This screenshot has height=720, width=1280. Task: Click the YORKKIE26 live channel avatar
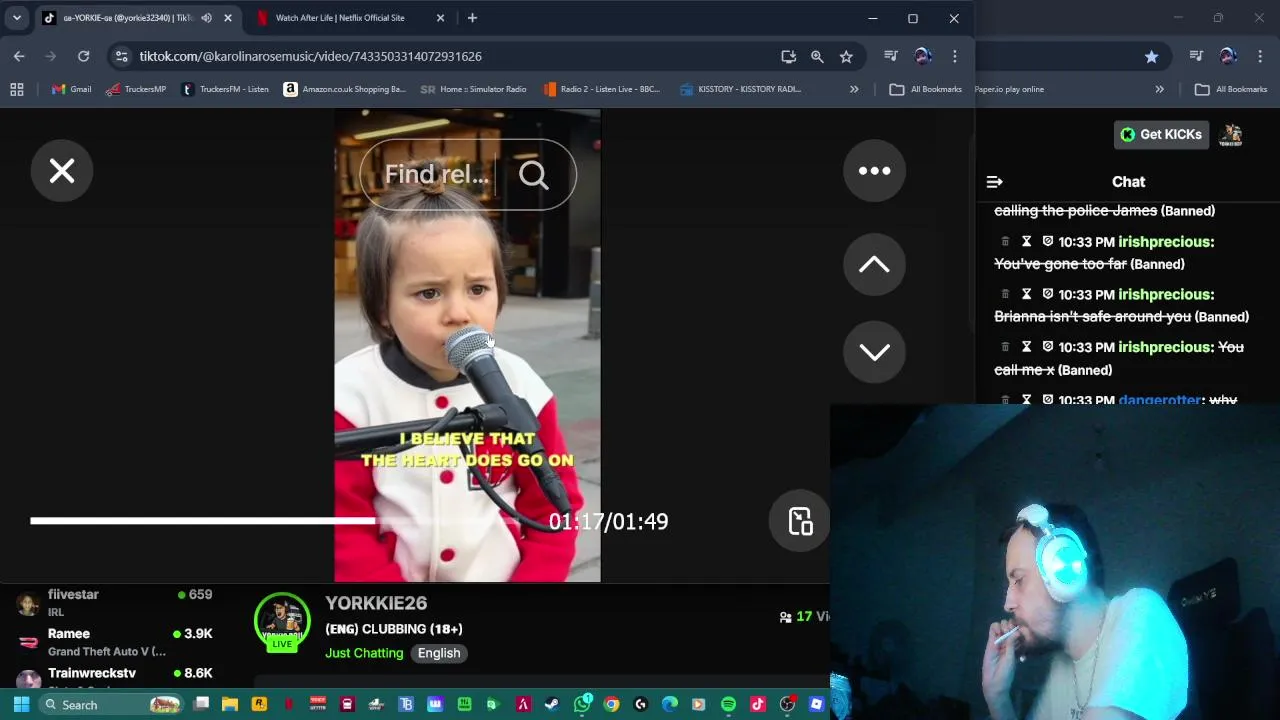(282, 623)
